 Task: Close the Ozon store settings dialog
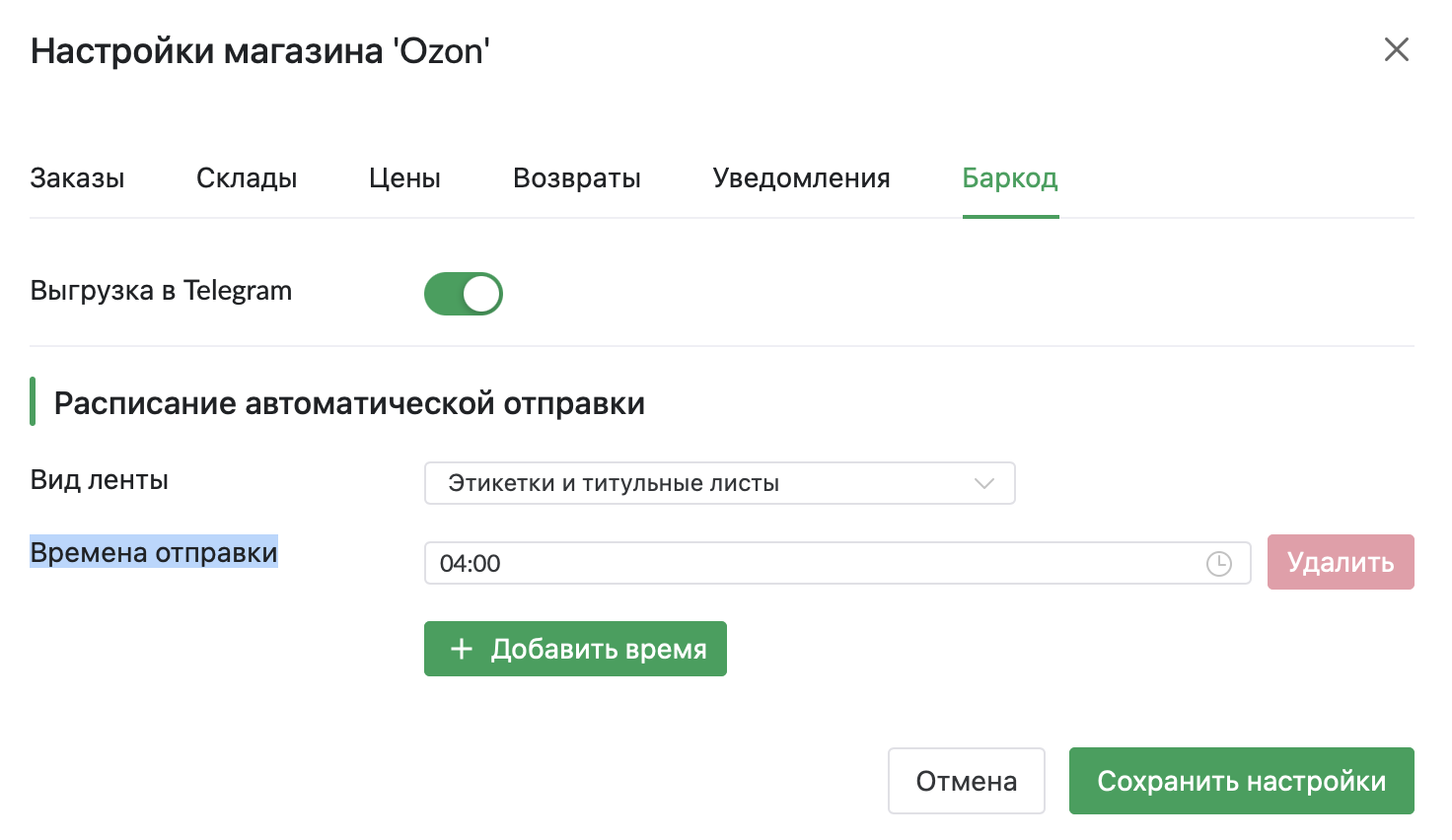point(1396,49)
